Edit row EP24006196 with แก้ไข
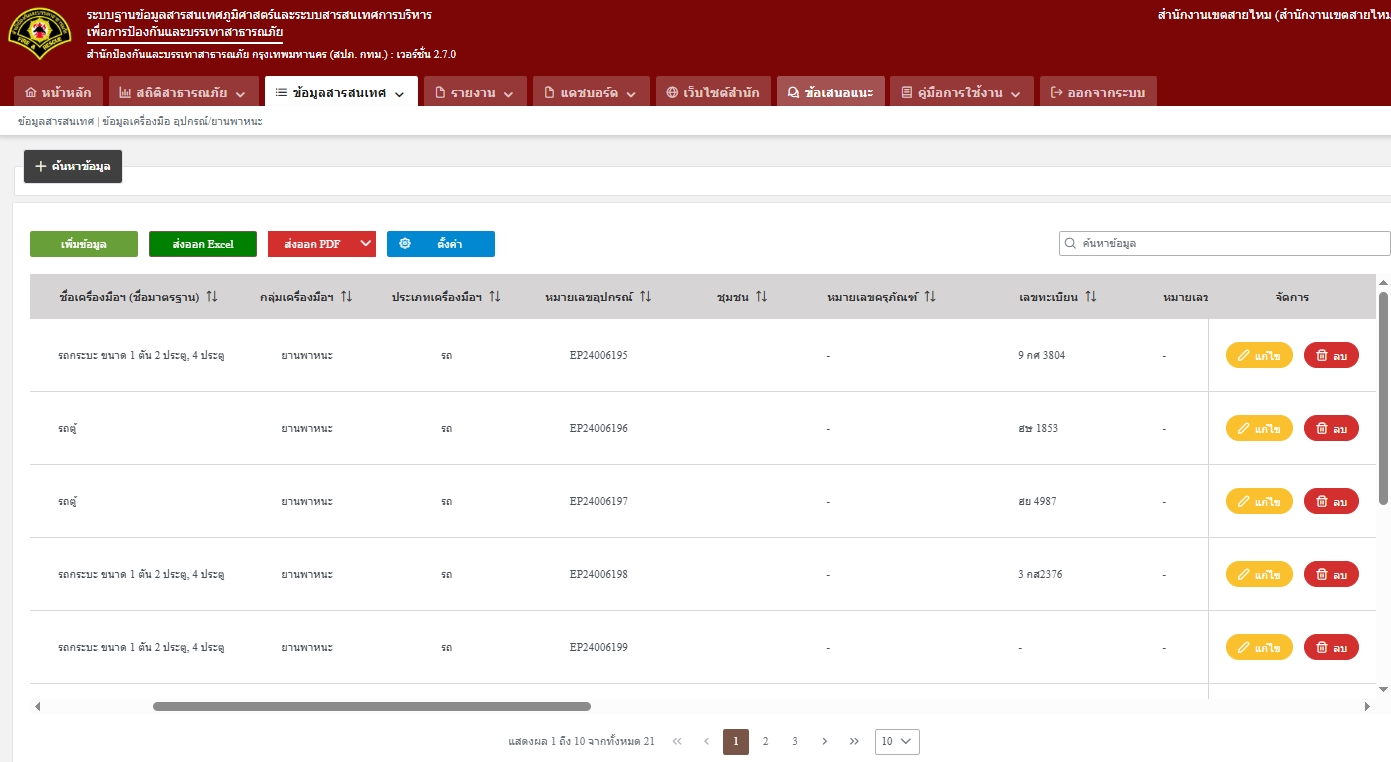The width and height of the screenshot is (1391, 762). [1259, 428]
